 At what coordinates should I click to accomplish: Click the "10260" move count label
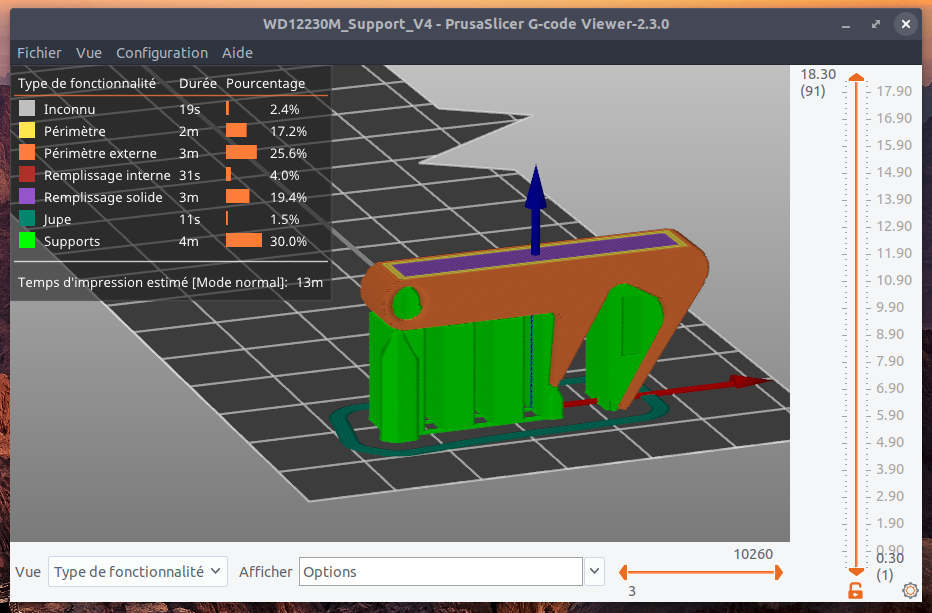[753, 554]
